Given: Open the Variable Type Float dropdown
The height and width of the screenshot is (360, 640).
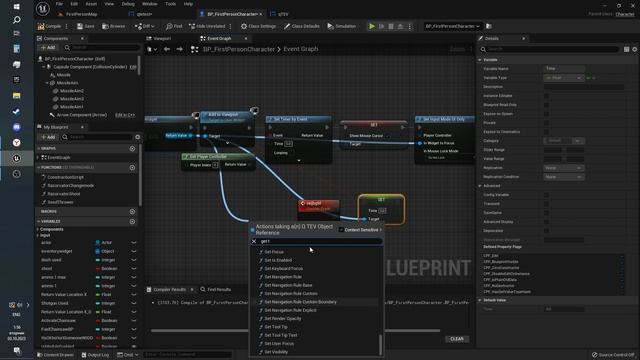Looking at the screenshot, I should 563,78.
